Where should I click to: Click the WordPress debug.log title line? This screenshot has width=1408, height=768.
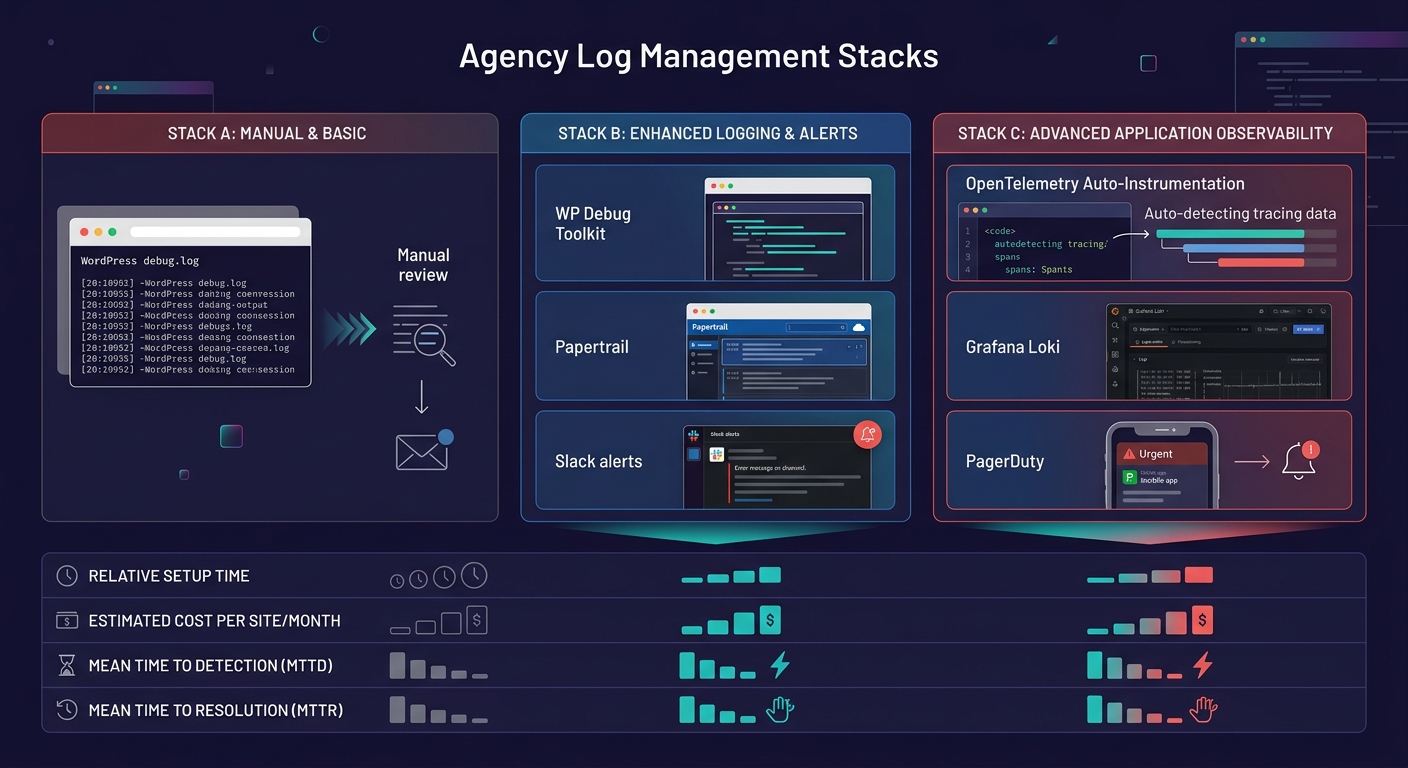[x=140, y=261]
